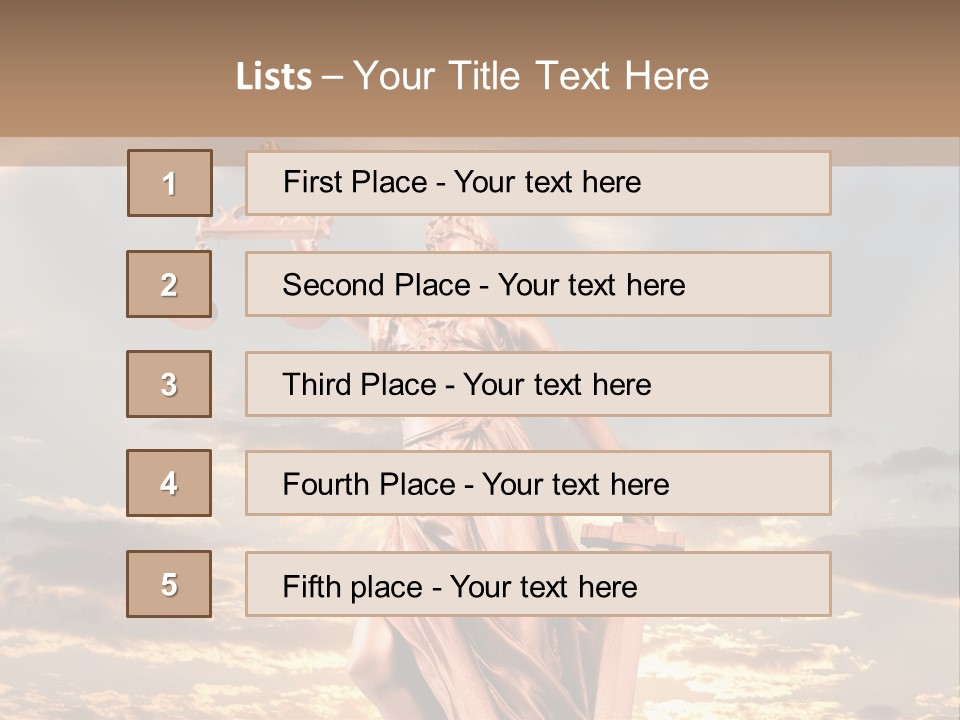This screenshot has height=720, width=960.
Task: Click the number 3 square
Action: (x=169, y=384)
